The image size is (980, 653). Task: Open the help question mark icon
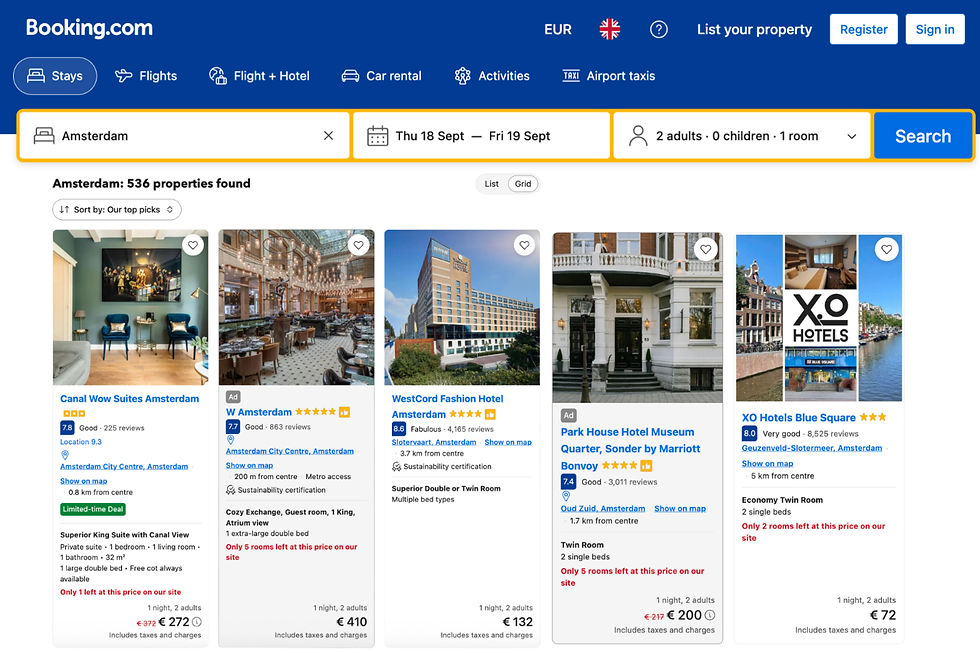659,29
